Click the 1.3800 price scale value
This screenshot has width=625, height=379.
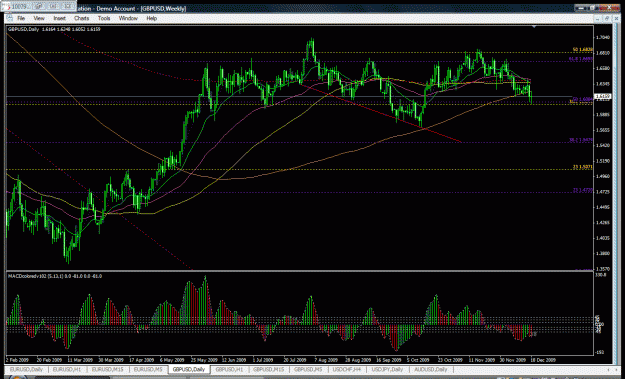pos(602,253)
